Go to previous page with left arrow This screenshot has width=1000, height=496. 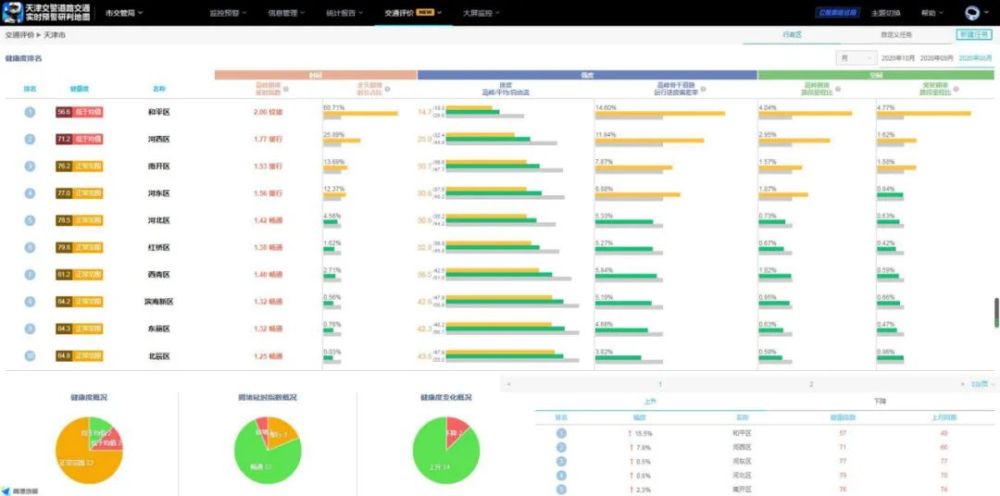pyautogui.click(x=509, y=384)
